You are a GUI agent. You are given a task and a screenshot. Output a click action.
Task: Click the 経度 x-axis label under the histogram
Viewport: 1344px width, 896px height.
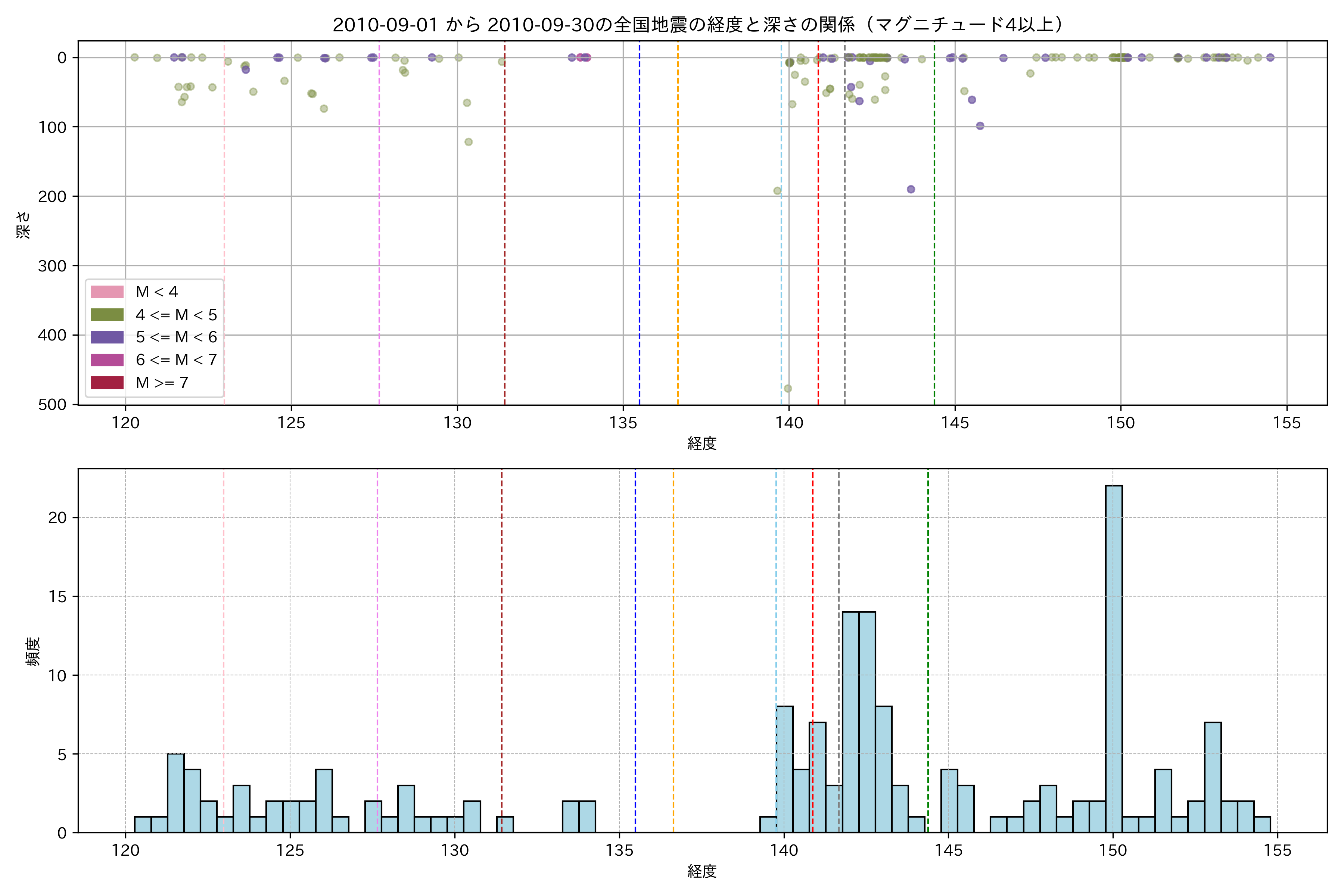702,871
